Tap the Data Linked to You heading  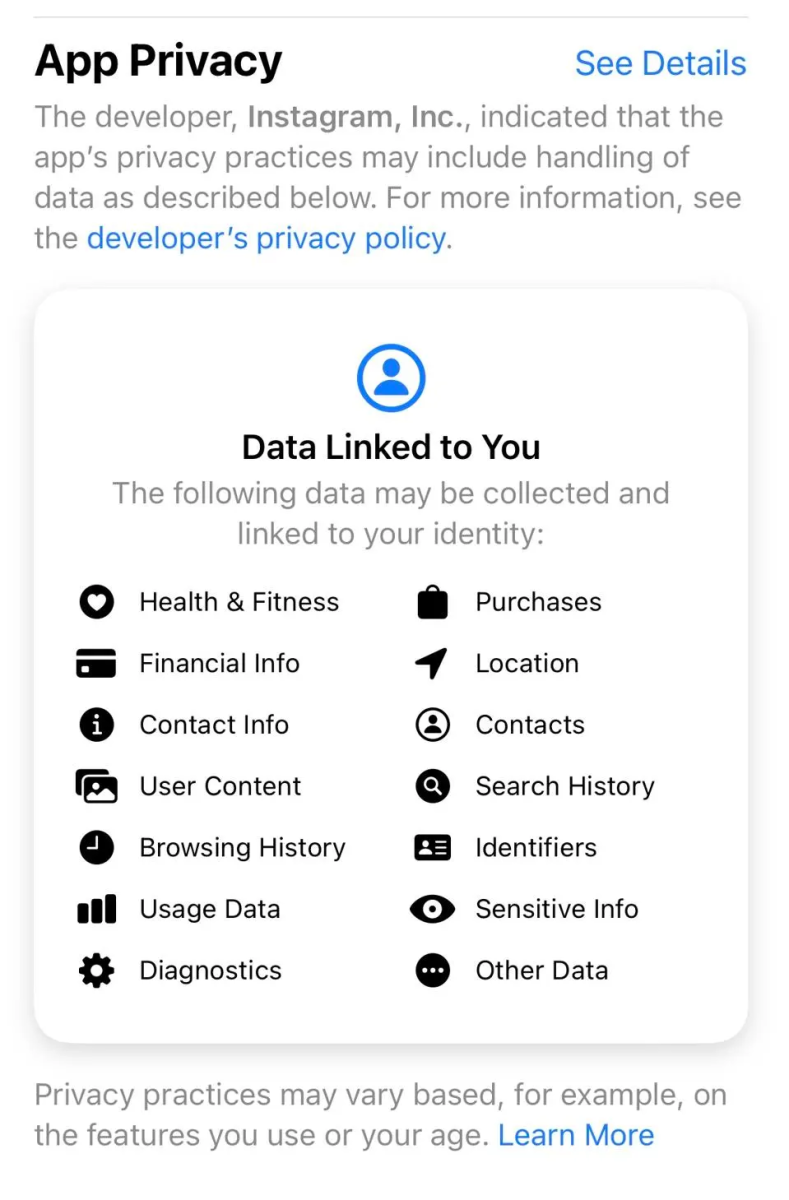coord(391,447)
